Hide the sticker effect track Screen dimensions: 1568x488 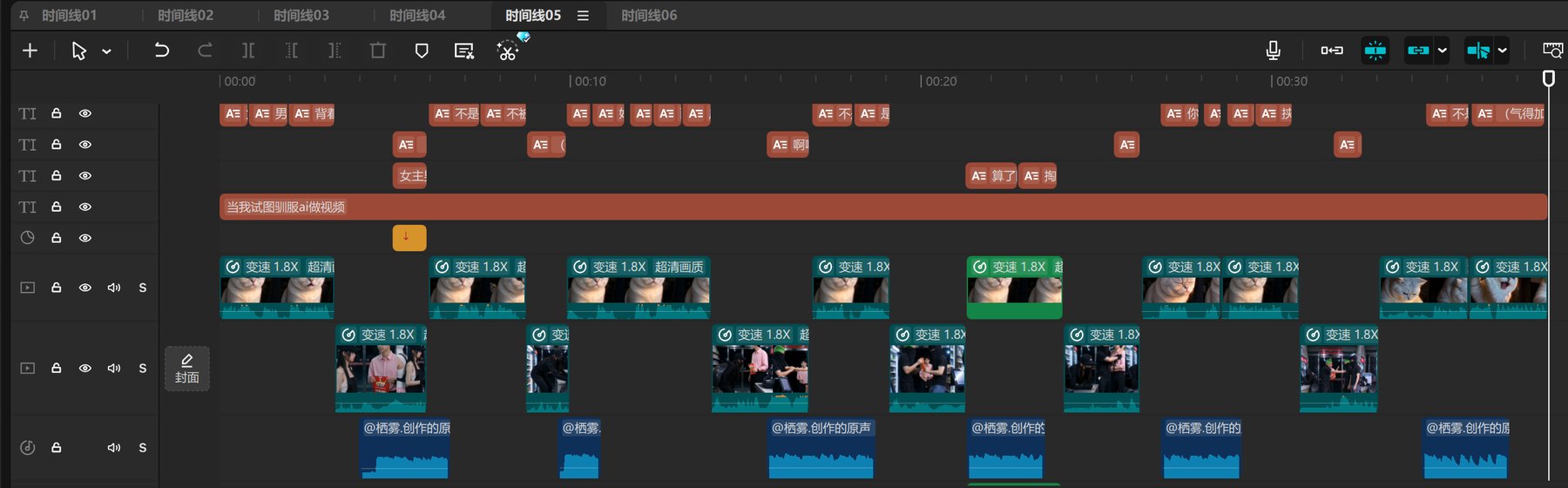(85, 238)
